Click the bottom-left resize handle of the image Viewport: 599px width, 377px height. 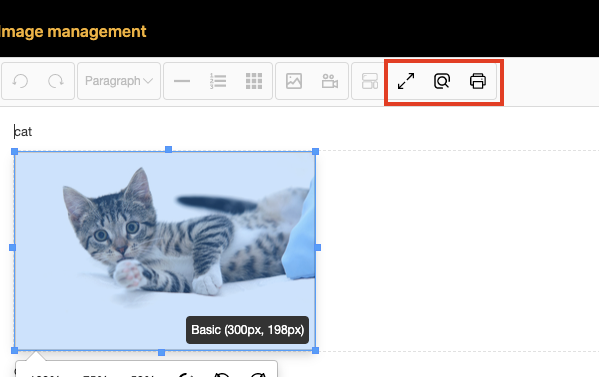15,350
